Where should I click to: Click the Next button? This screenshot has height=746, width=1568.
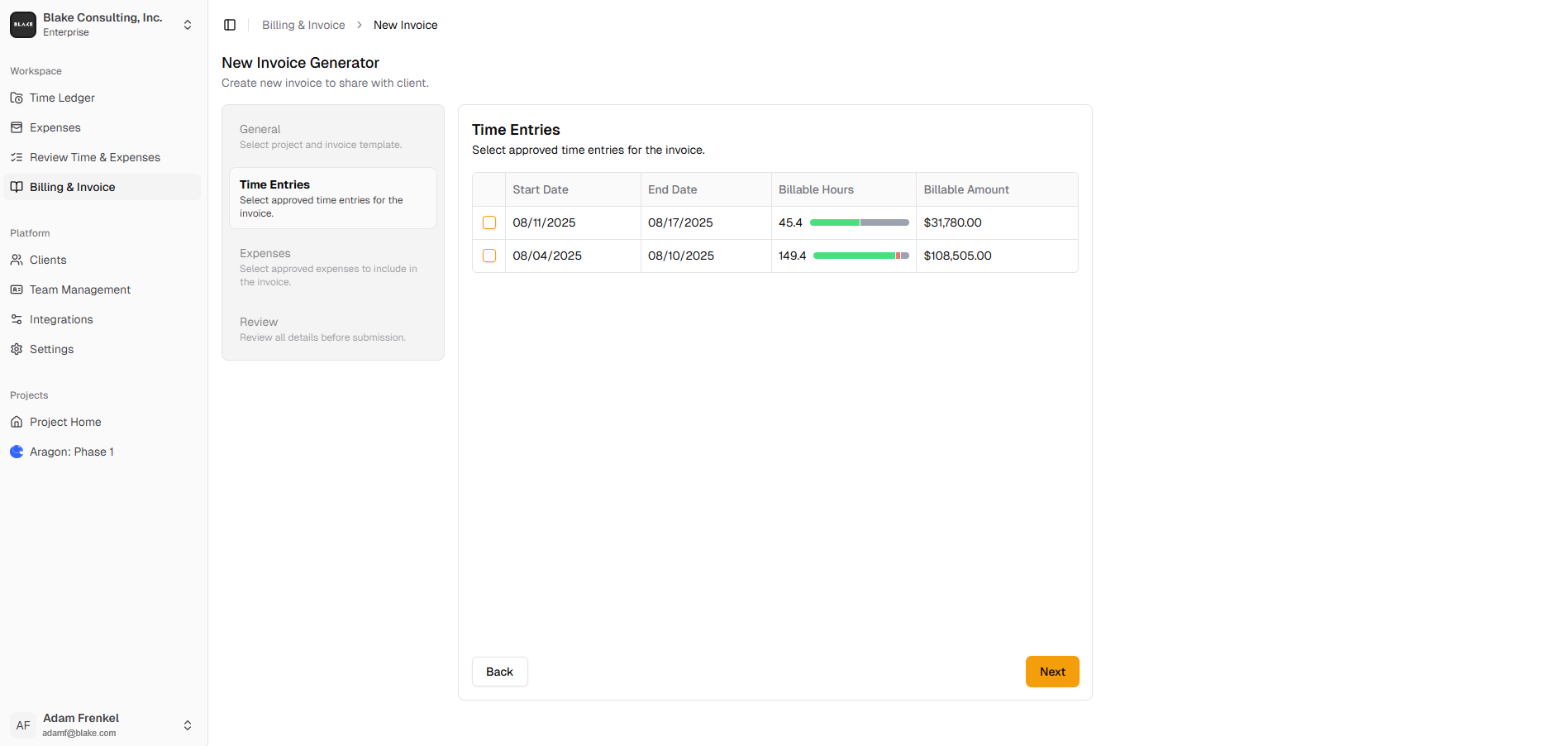[1052, 672]
